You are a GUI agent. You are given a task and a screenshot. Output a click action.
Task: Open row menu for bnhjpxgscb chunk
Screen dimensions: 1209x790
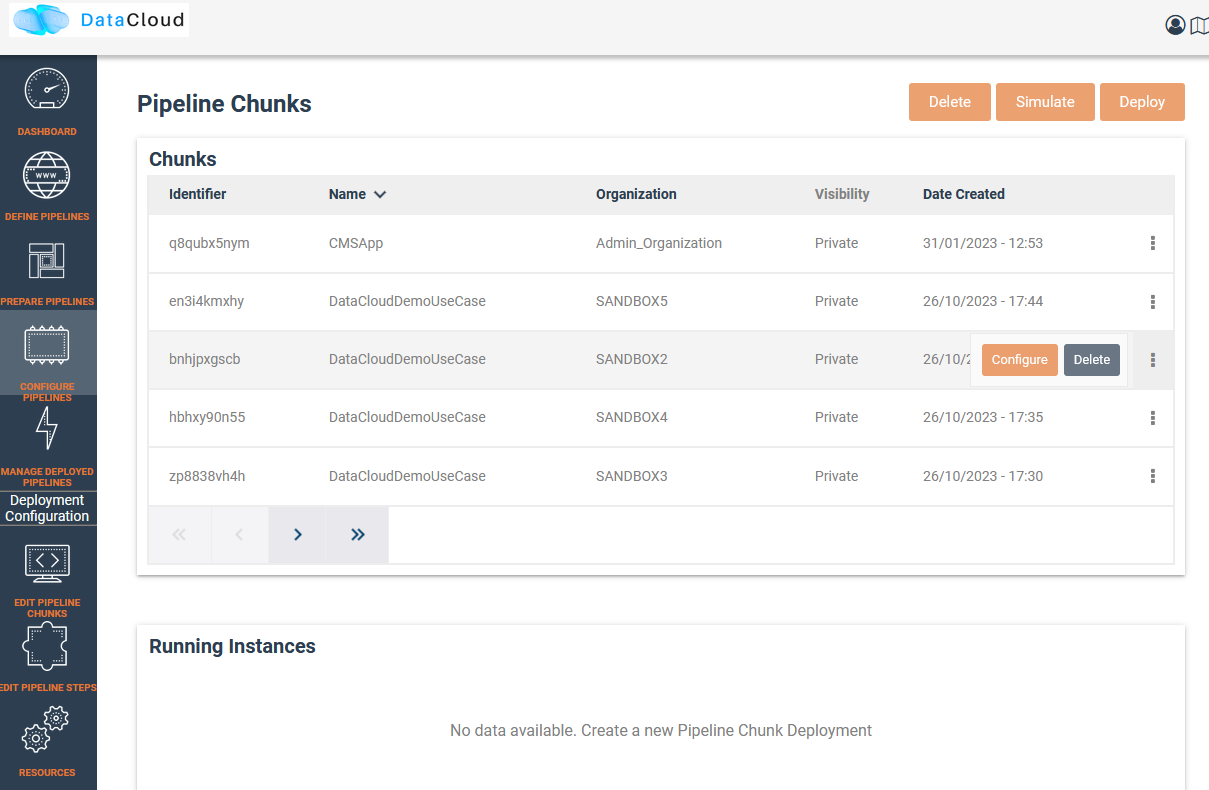click(x=1153, y=360)
